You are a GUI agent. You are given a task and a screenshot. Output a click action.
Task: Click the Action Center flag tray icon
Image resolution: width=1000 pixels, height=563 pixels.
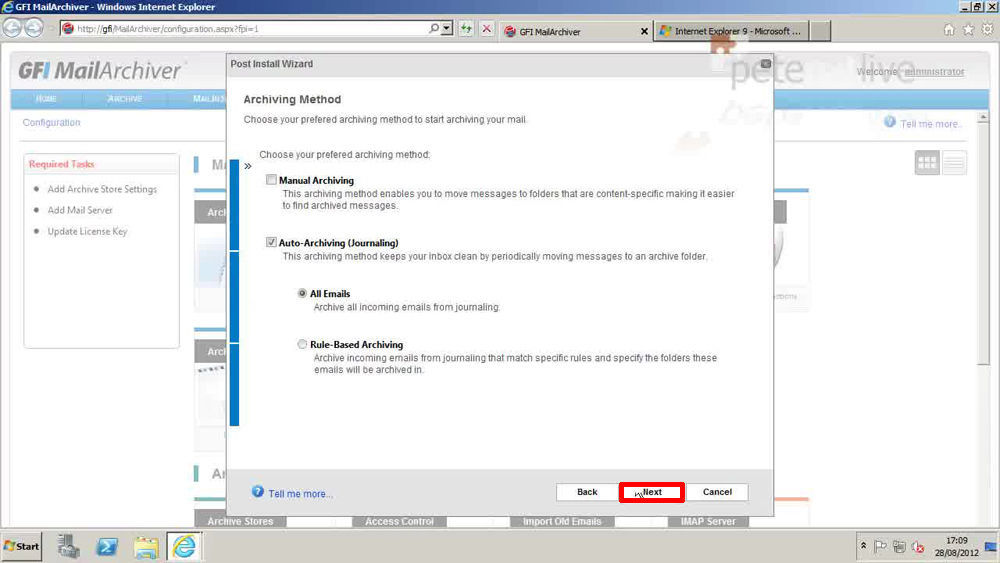[x=880, y=546]
